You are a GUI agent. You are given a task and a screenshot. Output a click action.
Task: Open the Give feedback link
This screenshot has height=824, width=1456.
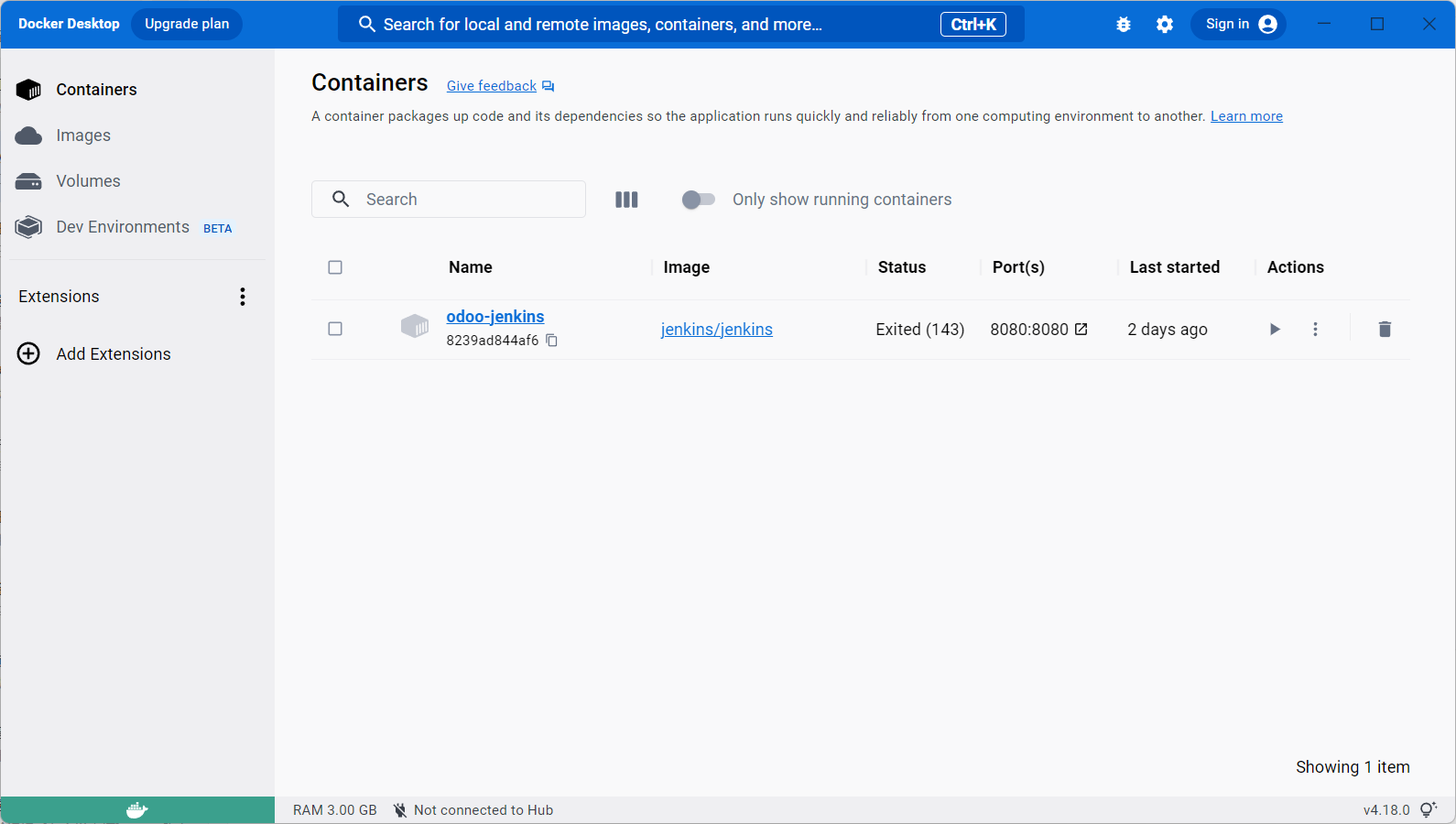[492, 86]
